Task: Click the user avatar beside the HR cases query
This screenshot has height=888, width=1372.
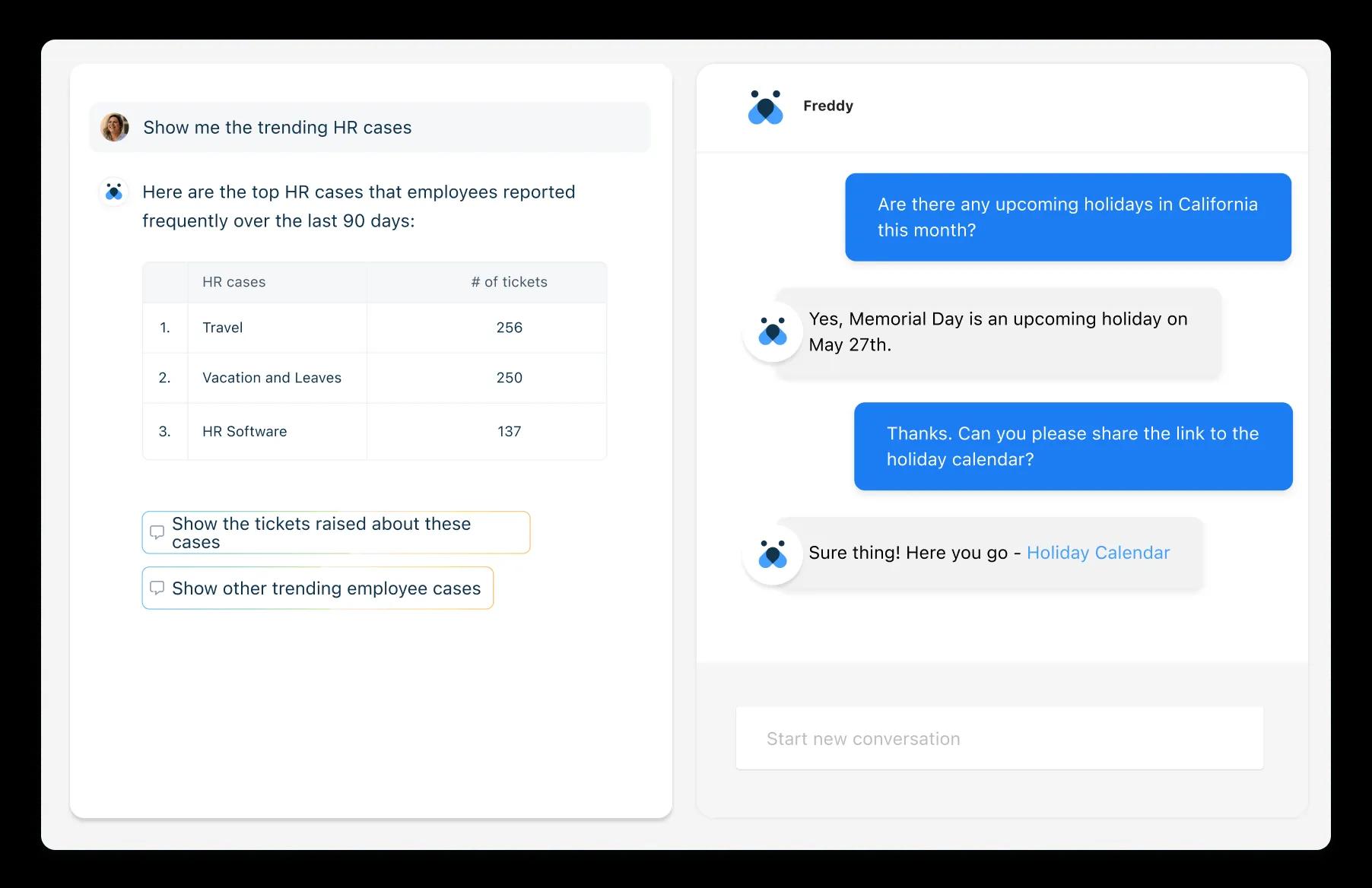Action: click(115, 127)
